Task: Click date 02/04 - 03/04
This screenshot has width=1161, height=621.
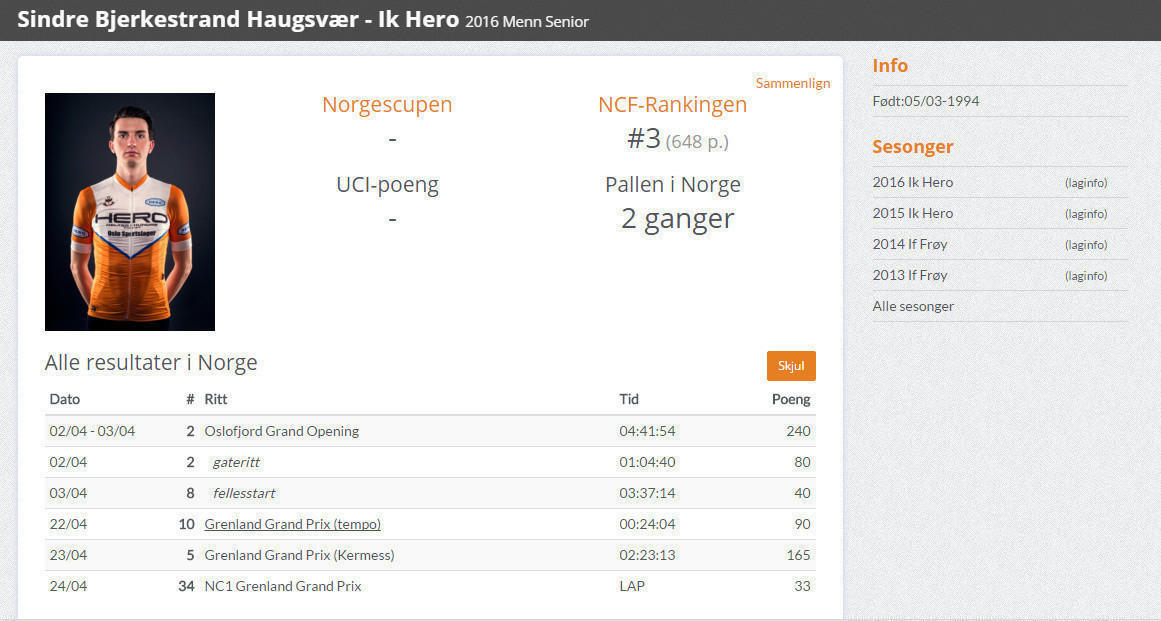Action: tap(92, 431)
